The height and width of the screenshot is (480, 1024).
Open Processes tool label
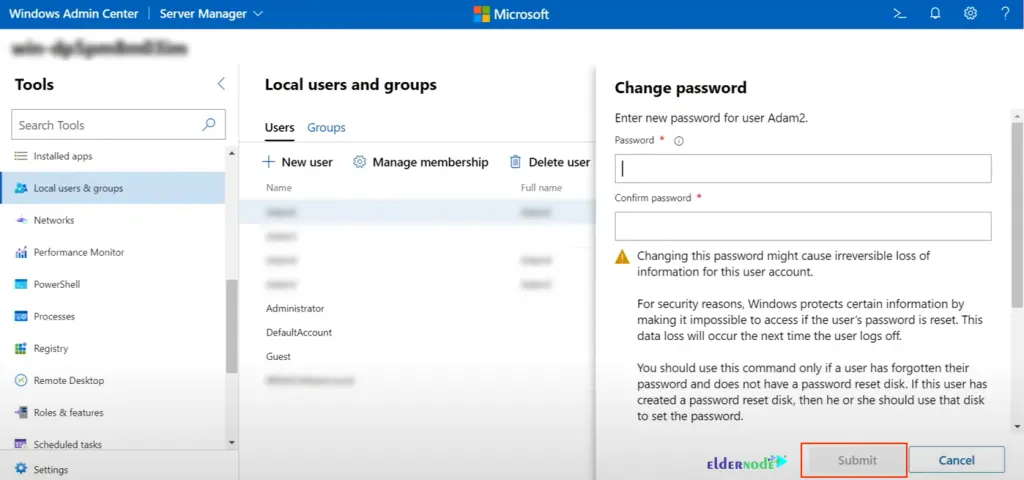click(54, 316)
